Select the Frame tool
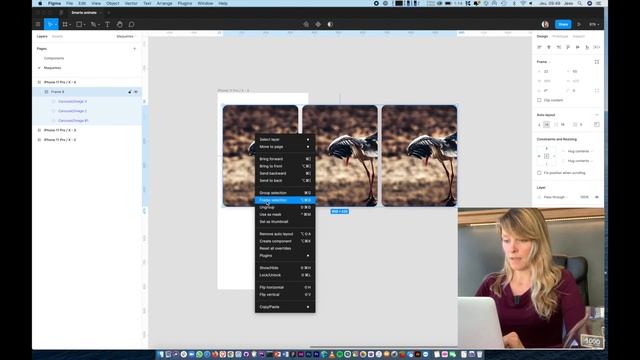The height and width of the screenshot is (360, 640). tap(64, 24)
